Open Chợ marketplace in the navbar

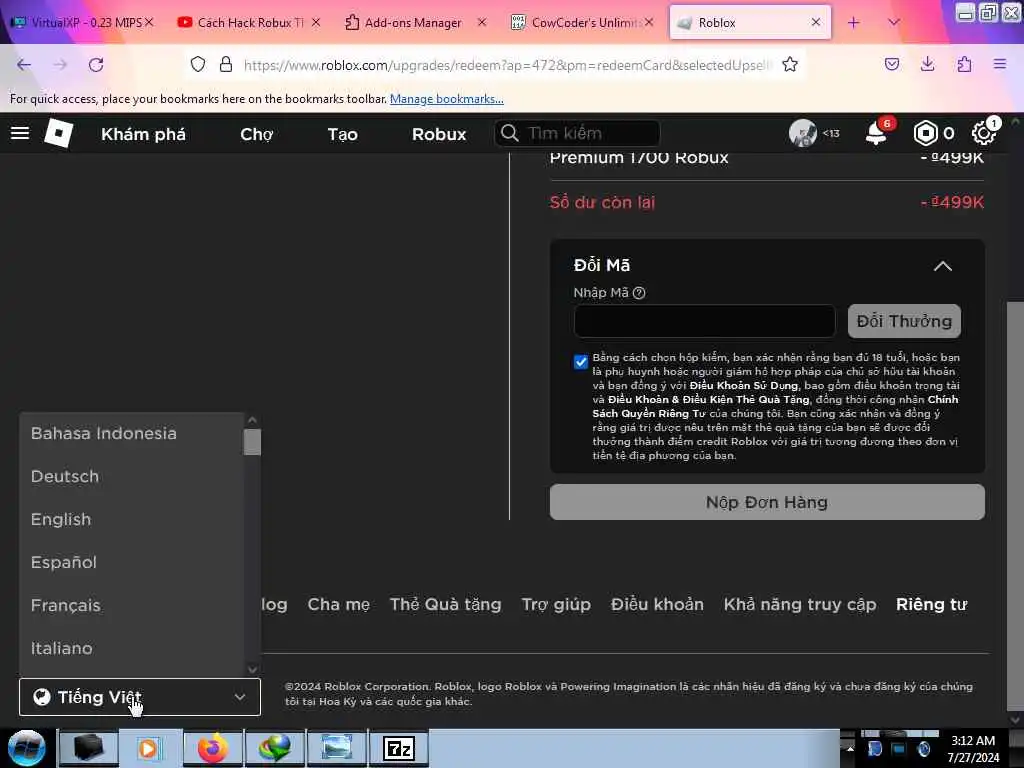tap(257, 134)
